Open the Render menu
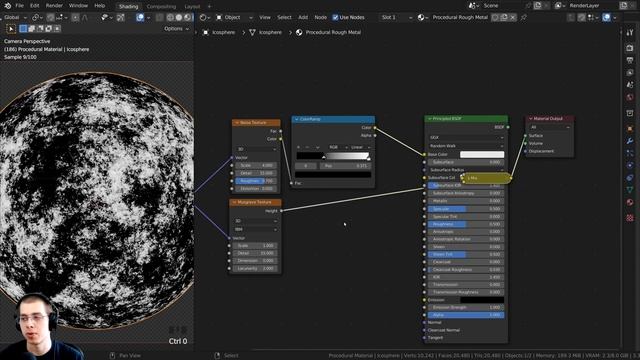 tap(54, 6)
